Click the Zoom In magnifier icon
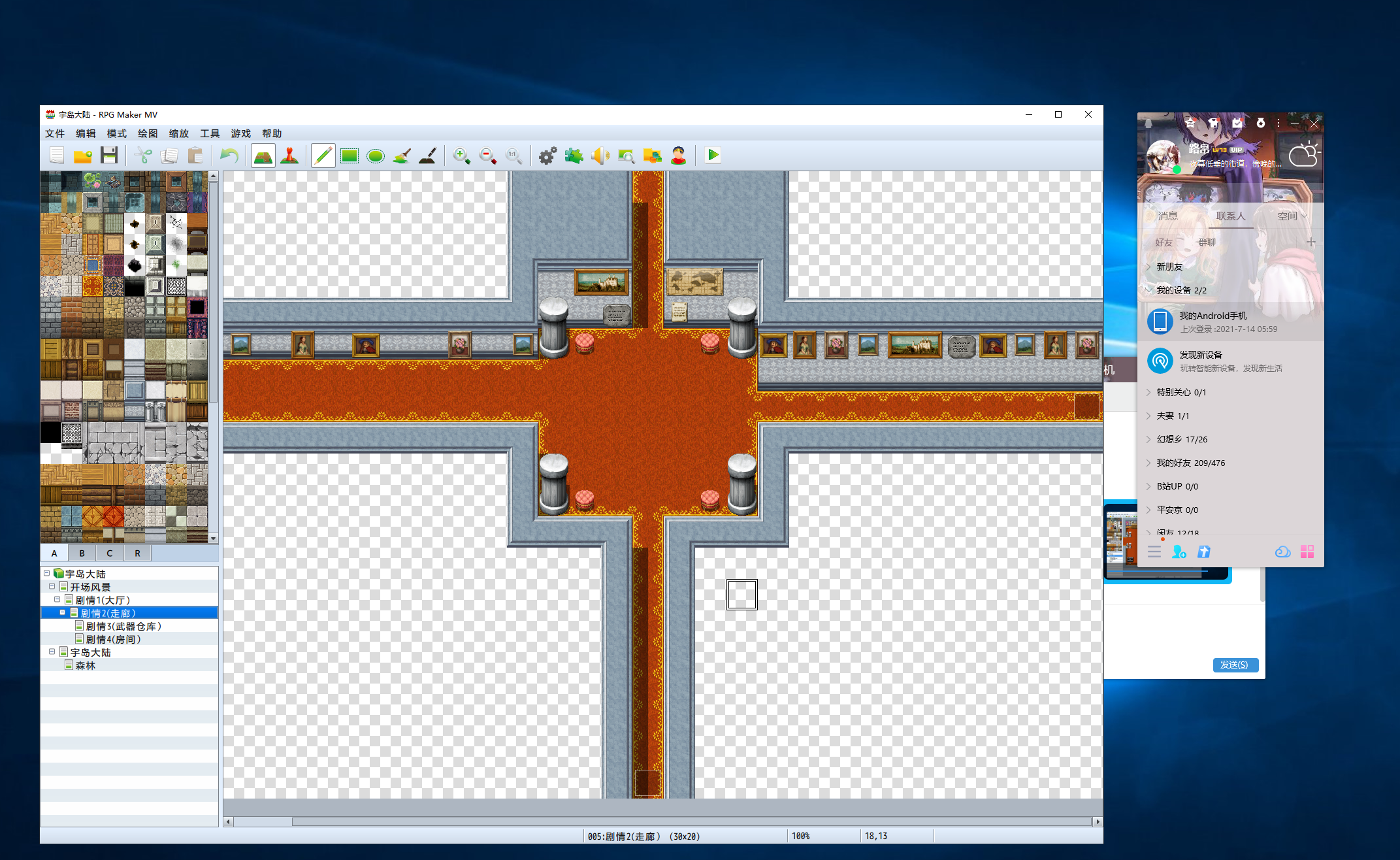 pos(462,156)
